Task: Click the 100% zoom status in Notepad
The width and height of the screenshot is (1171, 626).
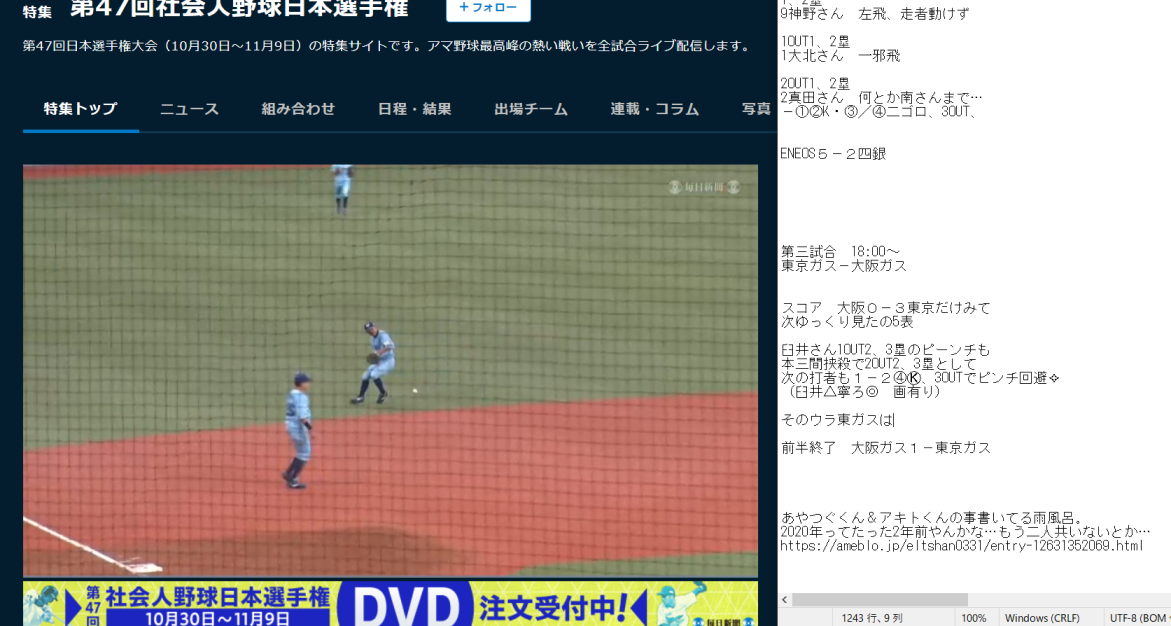Action: pyautogui.click(x=973, y=618)
